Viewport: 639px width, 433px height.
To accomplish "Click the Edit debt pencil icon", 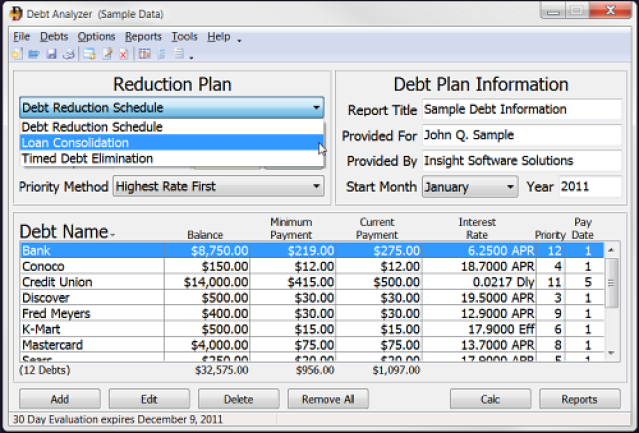I will pyautogui.click(x=107, y=54).
